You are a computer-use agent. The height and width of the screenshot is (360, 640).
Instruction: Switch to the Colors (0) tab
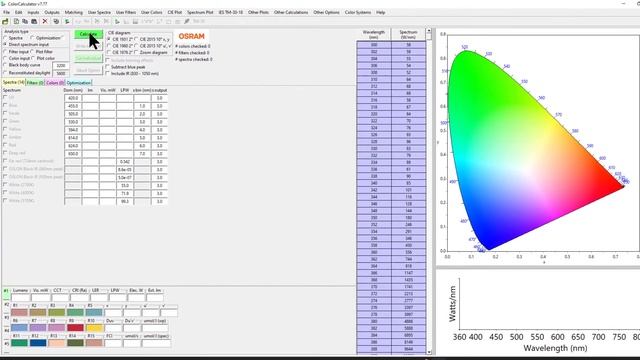(55, 83)
